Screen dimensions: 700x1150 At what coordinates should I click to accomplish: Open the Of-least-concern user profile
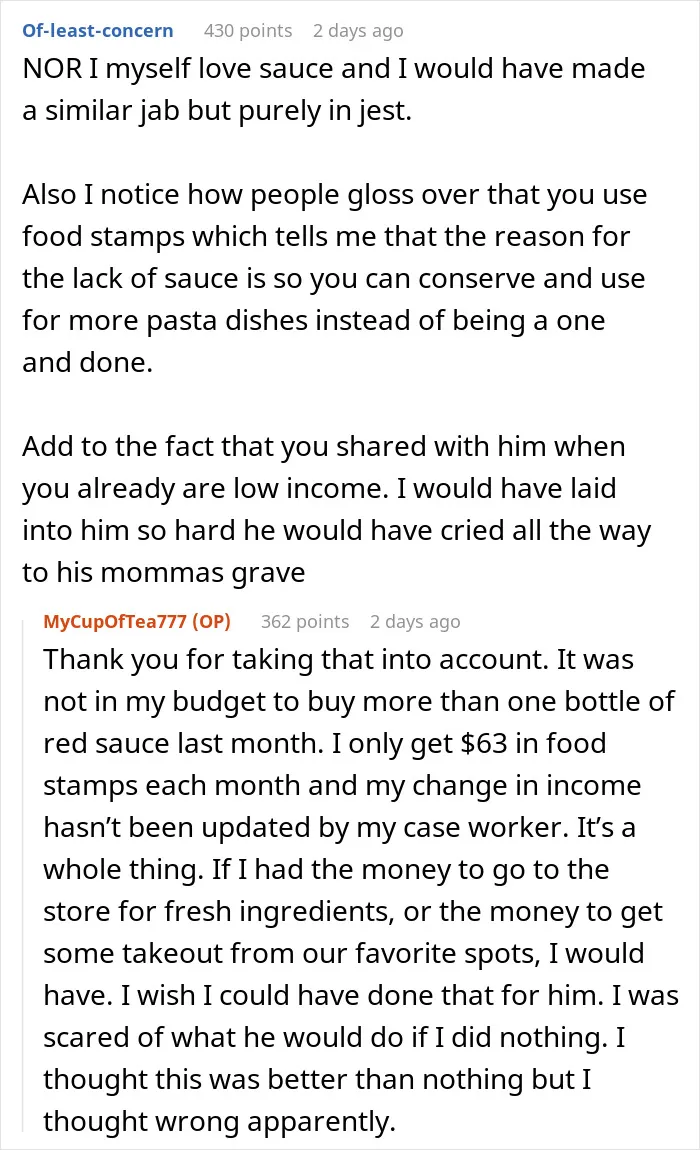[98, 31]
